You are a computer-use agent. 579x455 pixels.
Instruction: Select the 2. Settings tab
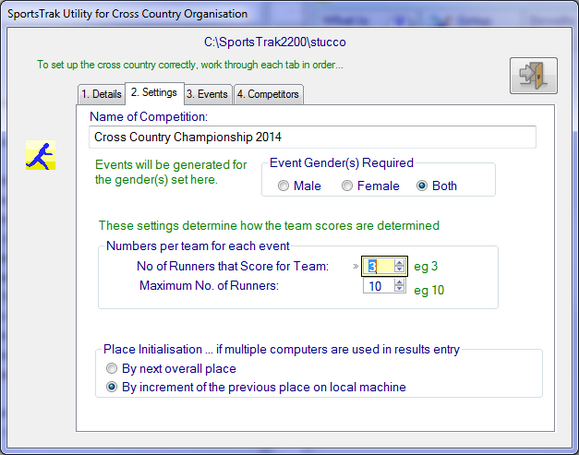154,93
